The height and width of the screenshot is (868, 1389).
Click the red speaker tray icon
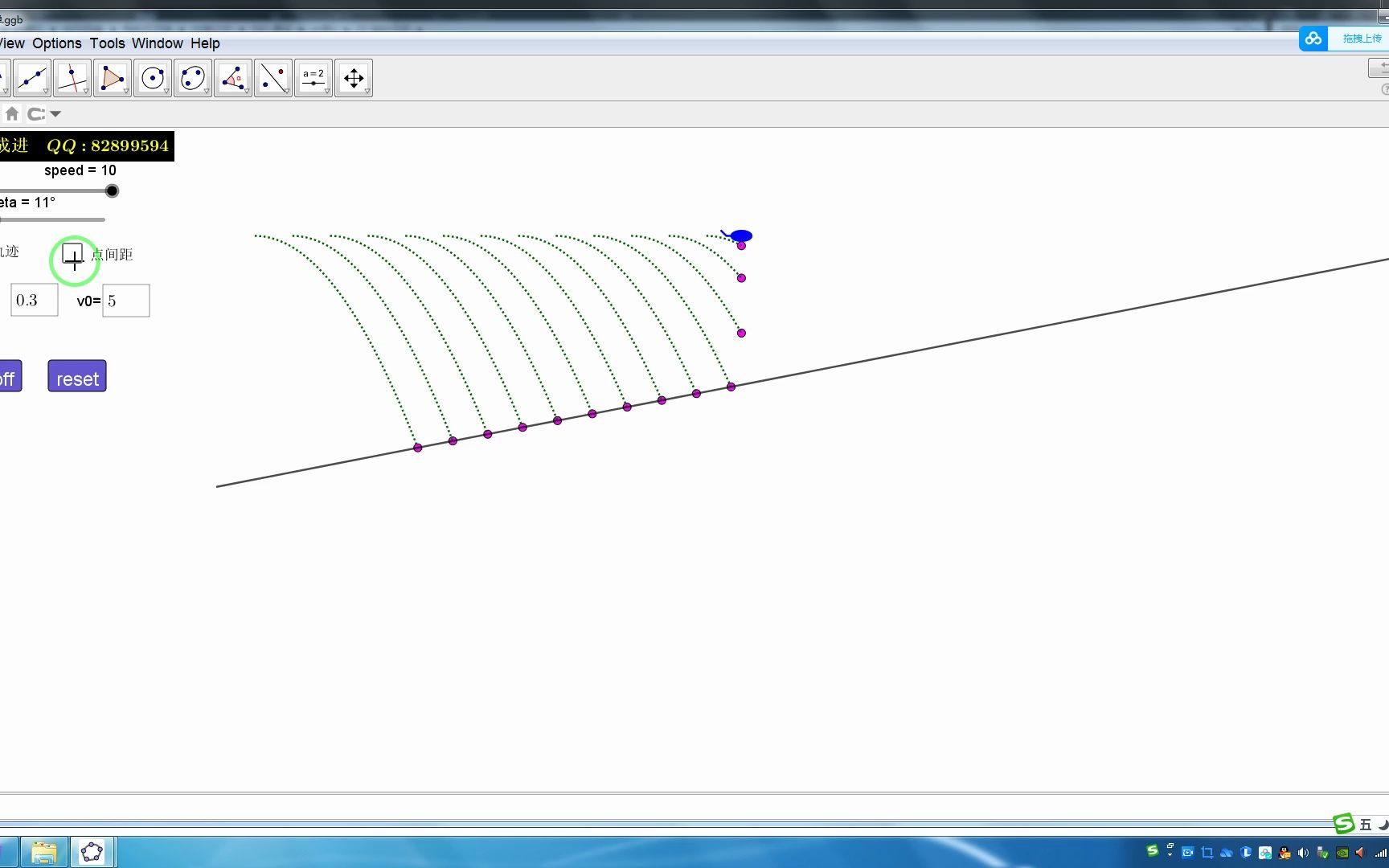pos(1361,853)
